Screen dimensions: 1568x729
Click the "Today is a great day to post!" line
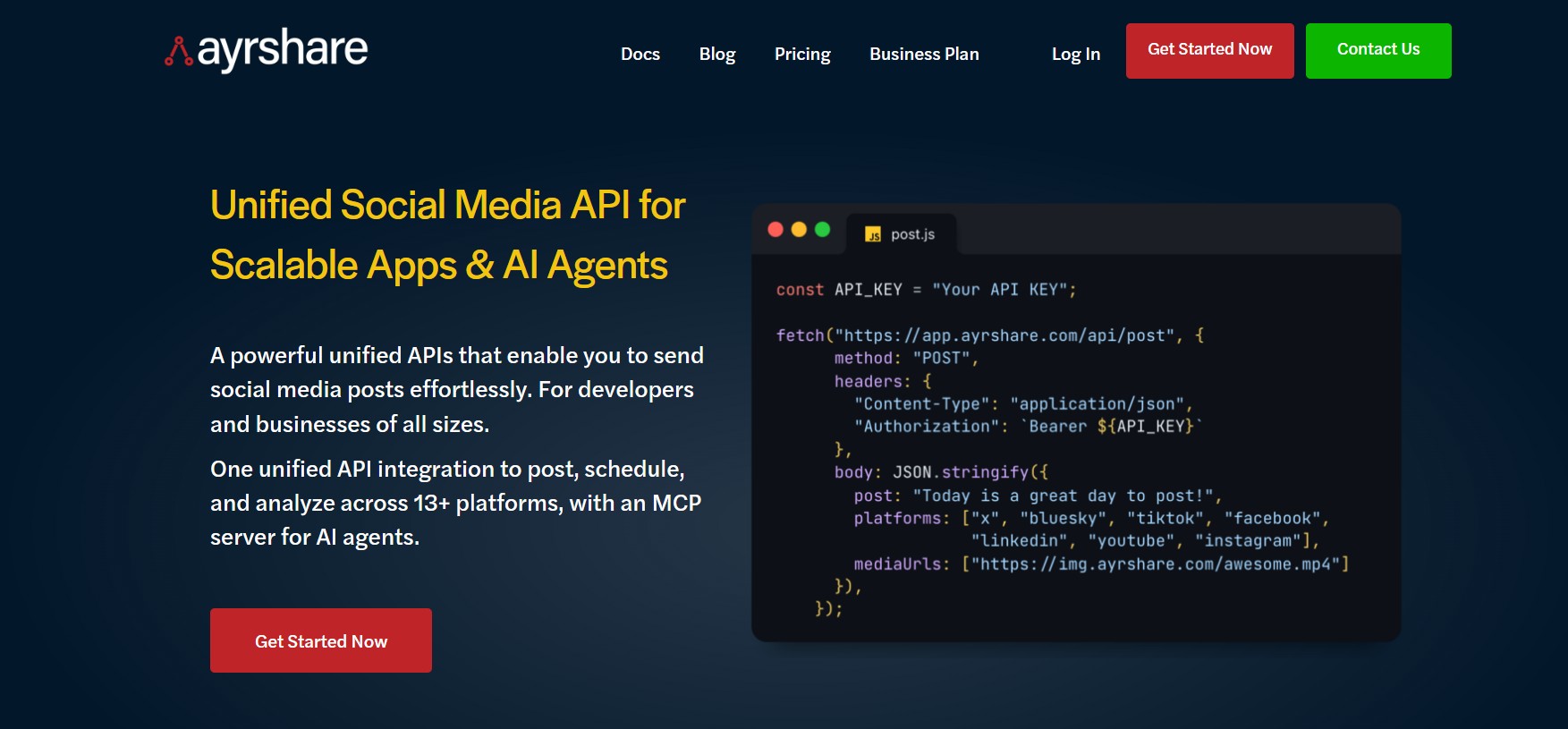click(1038, 496)
